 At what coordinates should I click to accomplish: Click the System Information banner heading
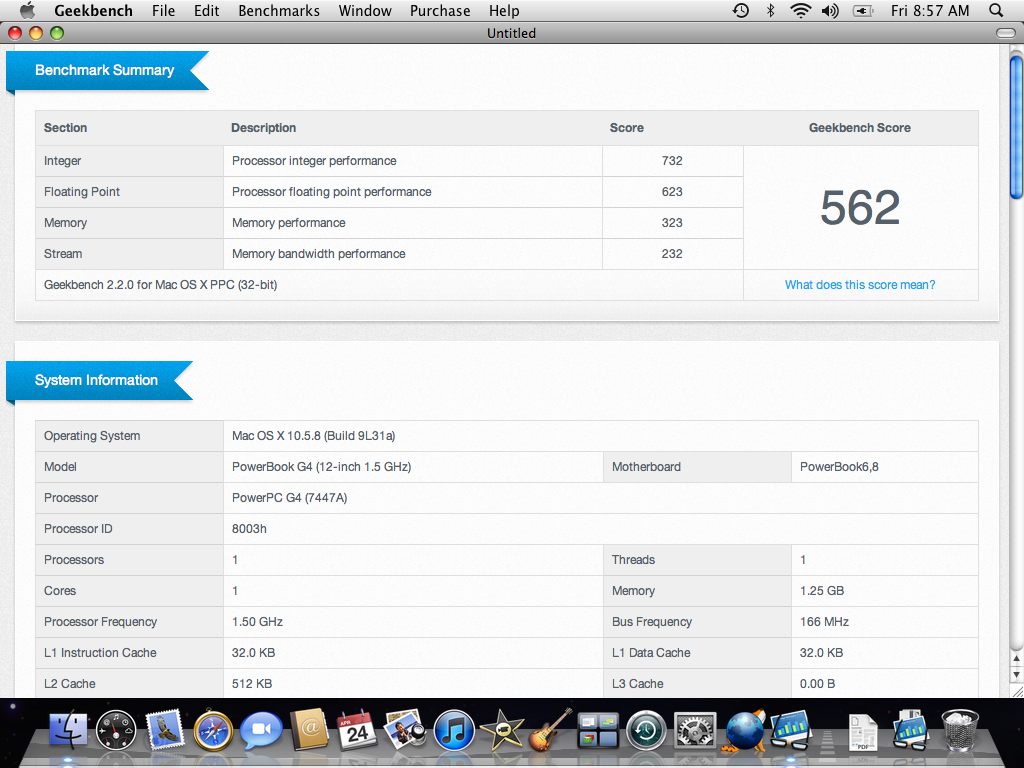pos(96,380)
